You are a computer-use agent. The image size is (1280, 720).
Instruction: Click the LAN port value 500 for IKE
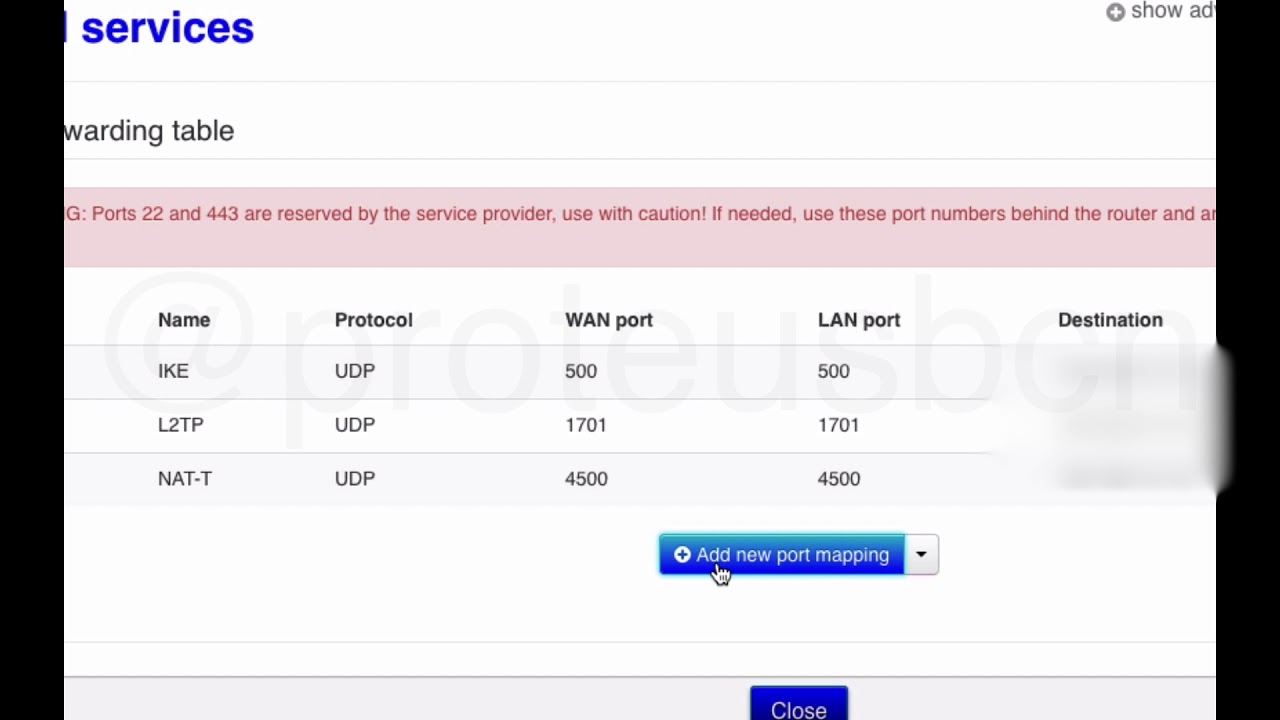(833, 371)
